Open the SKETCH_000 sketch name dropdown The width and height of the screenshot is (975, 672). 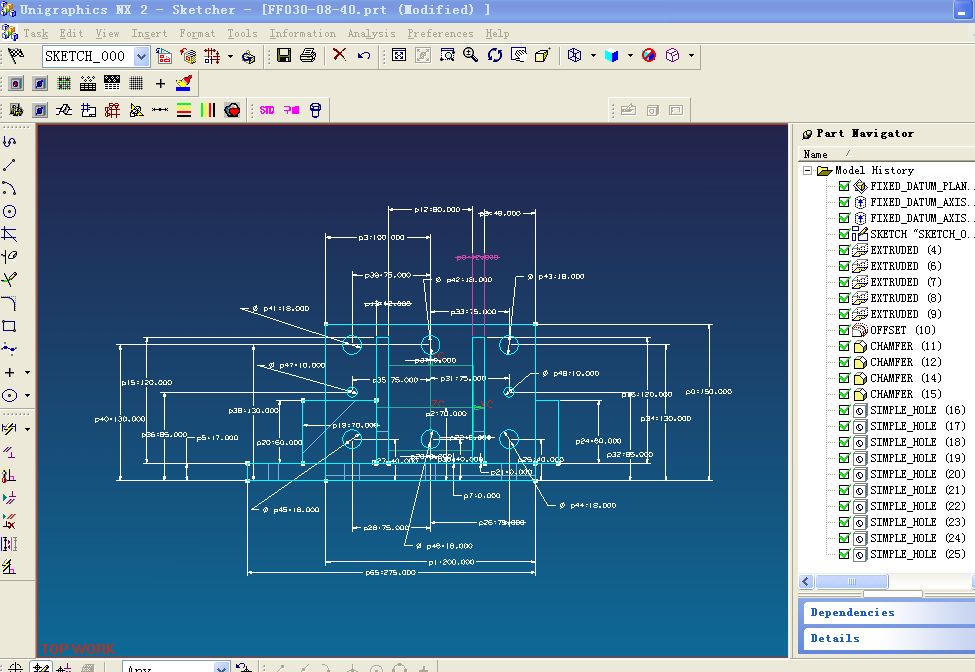pyautogui.click(x=142, y=57)
